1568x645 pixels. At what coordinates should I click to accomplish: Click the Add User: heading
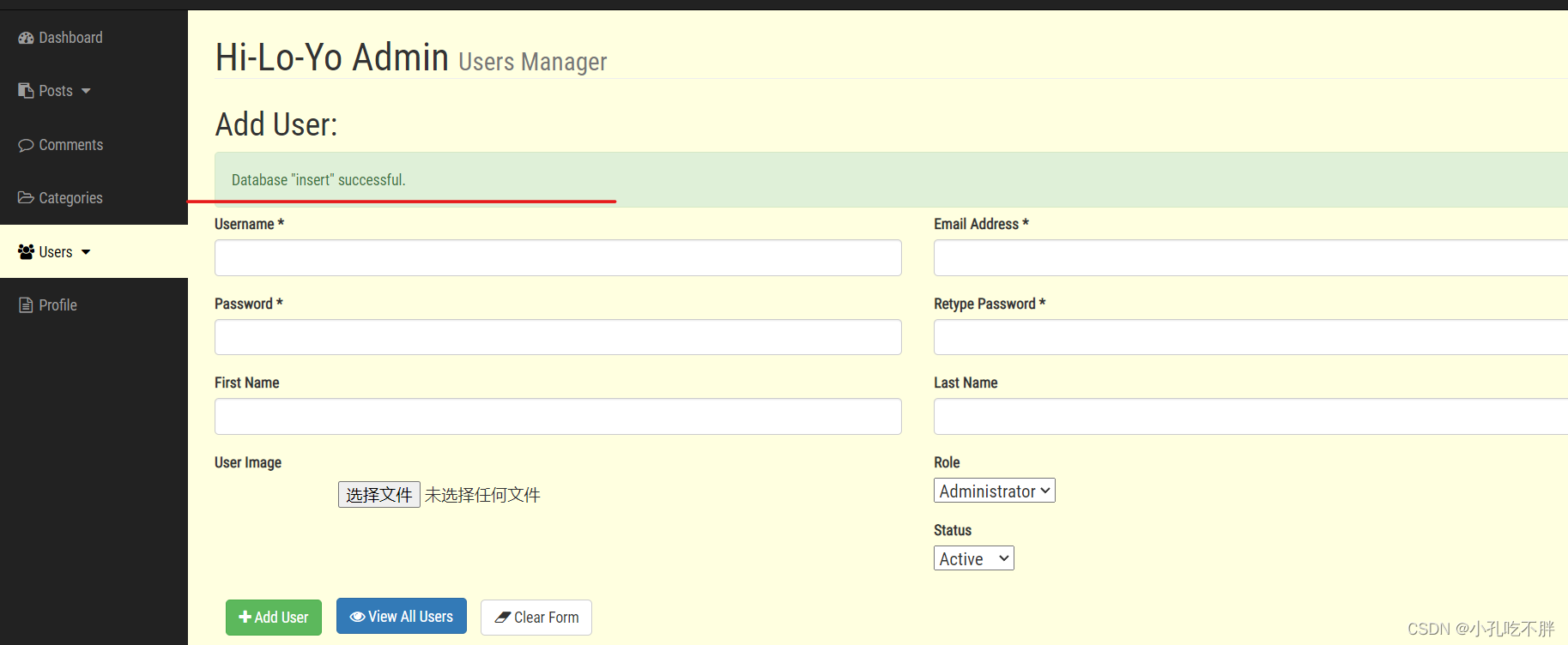(x=276, y=124)
